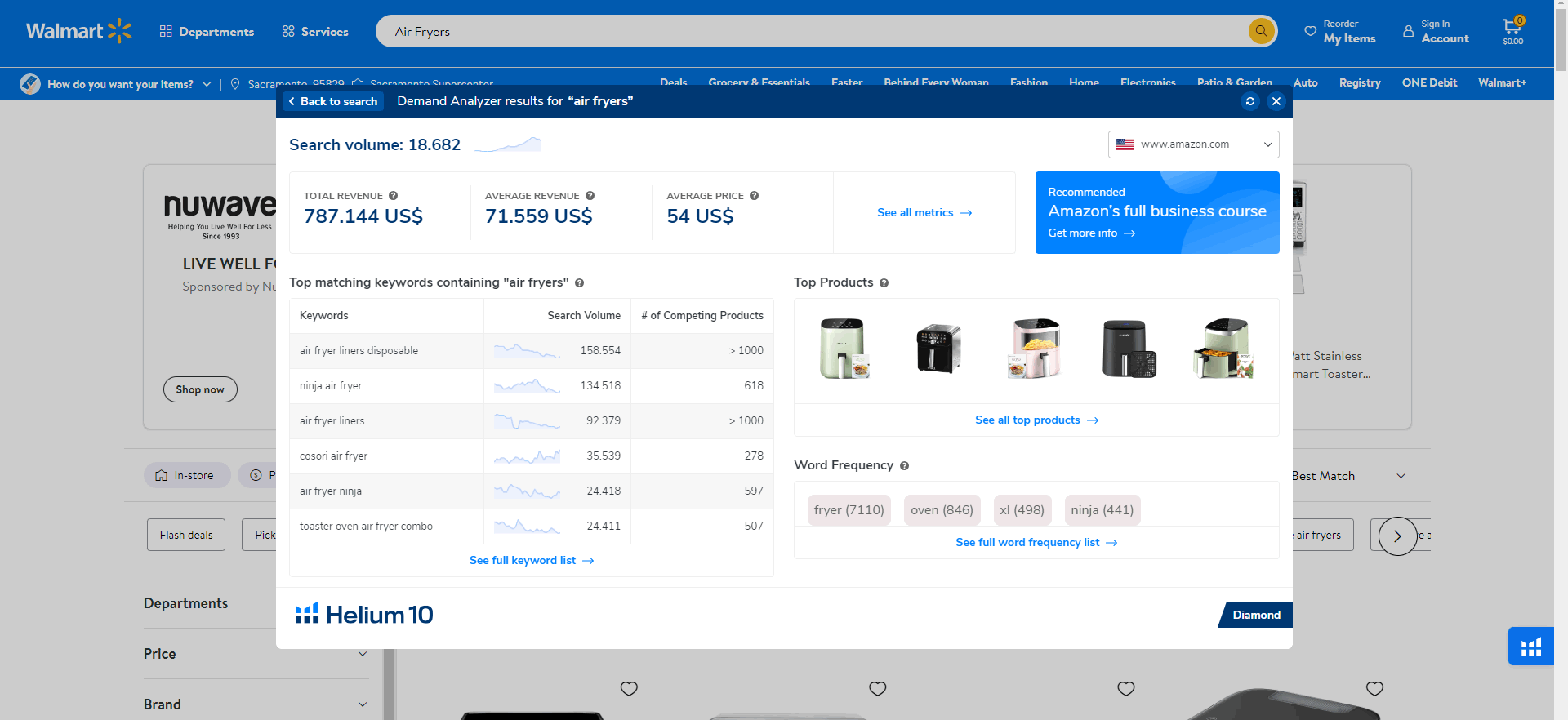Open first top product green air fryer thumbnail
This screenshot has width=1568, height=720.
click(844, 349)
